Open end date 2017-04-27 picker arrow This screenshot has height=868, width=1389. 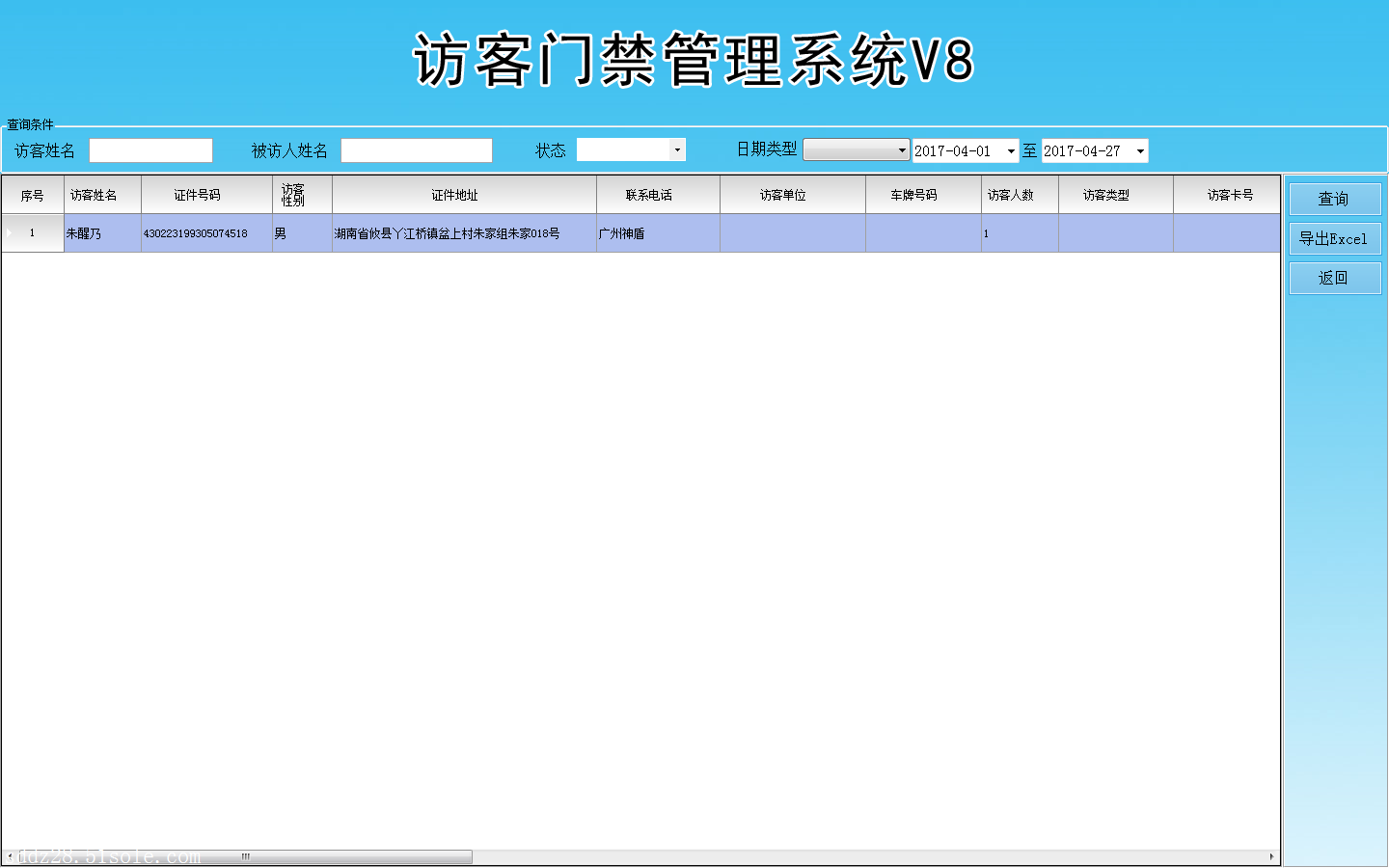[1140, 150]
